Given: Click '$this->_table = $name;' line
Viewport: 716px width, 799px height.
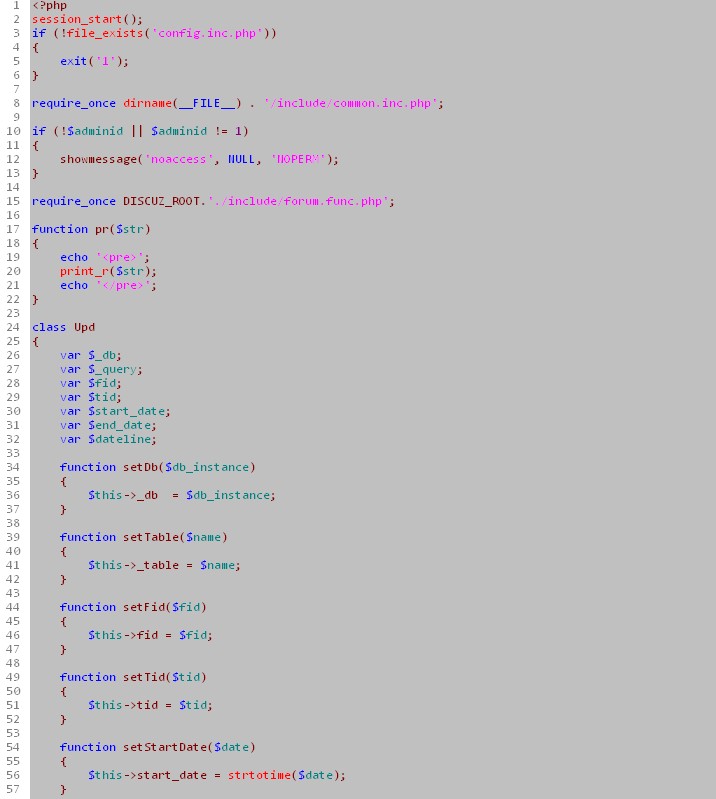Looking at the screenshot, I should coord(164,565).
